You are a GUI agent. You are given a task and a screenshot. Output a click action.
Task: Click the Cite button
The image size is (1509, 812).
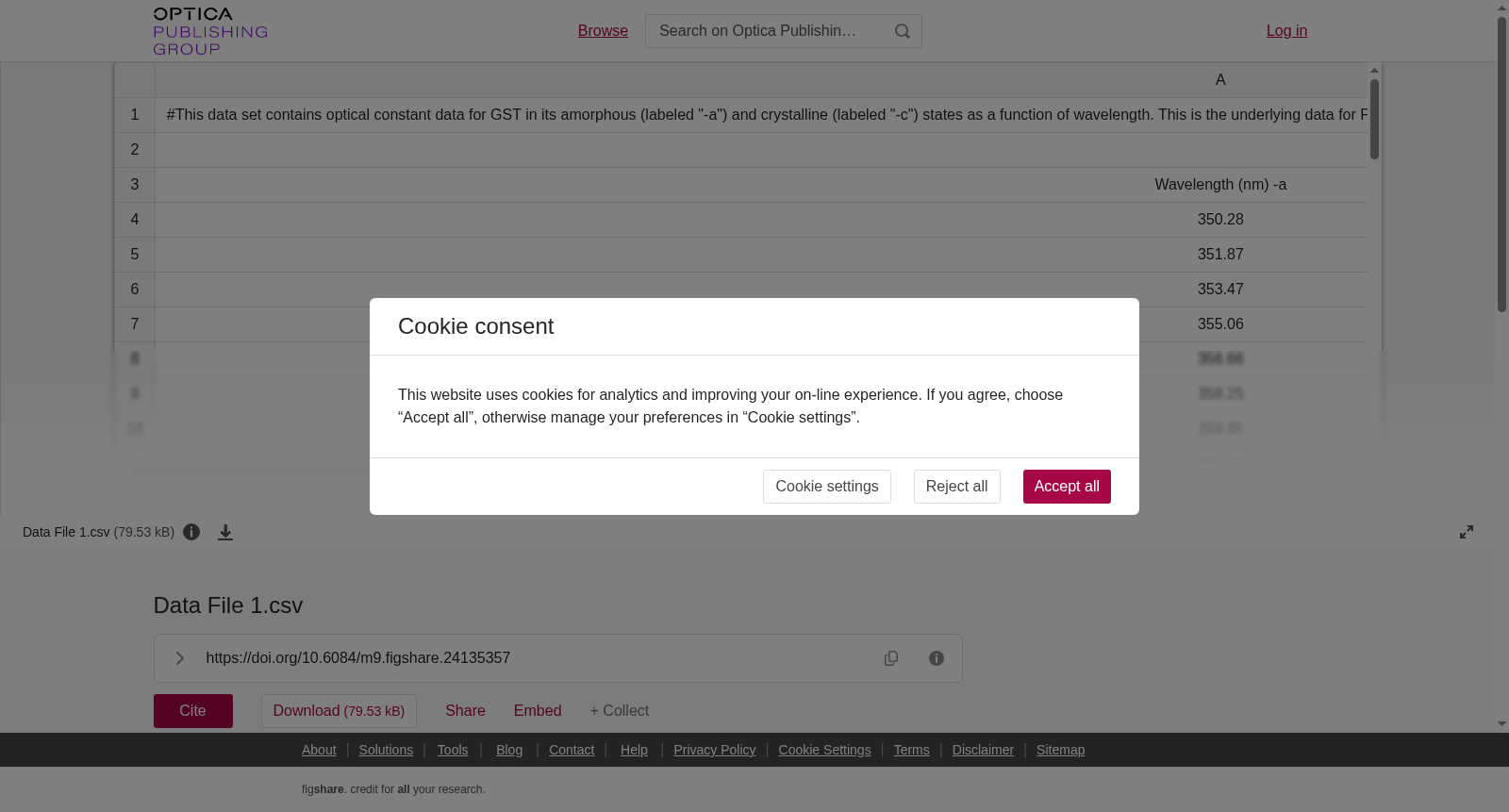[x=193, y=711]
